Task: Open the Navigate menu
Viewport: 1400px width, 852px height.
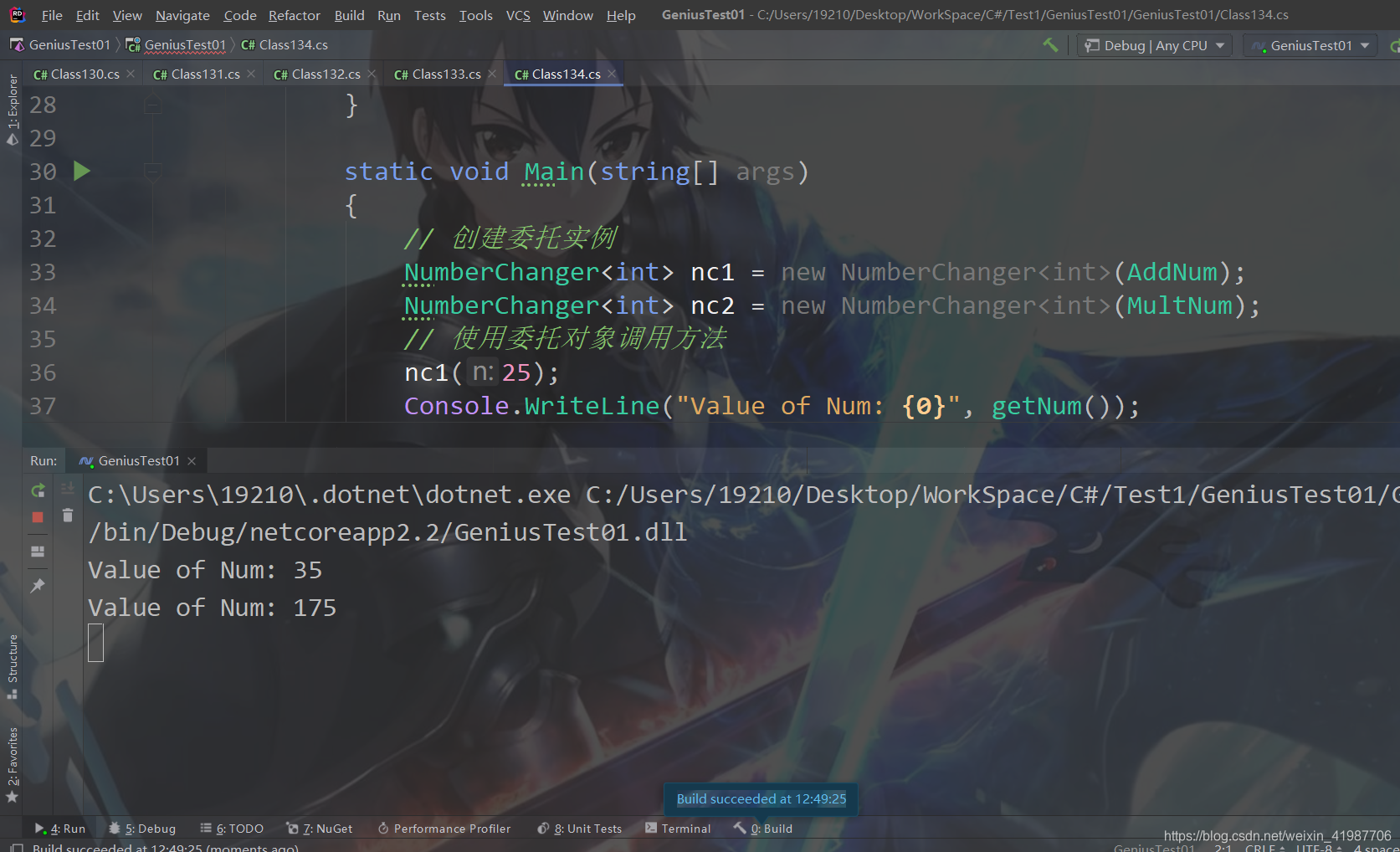Action: 182,15
